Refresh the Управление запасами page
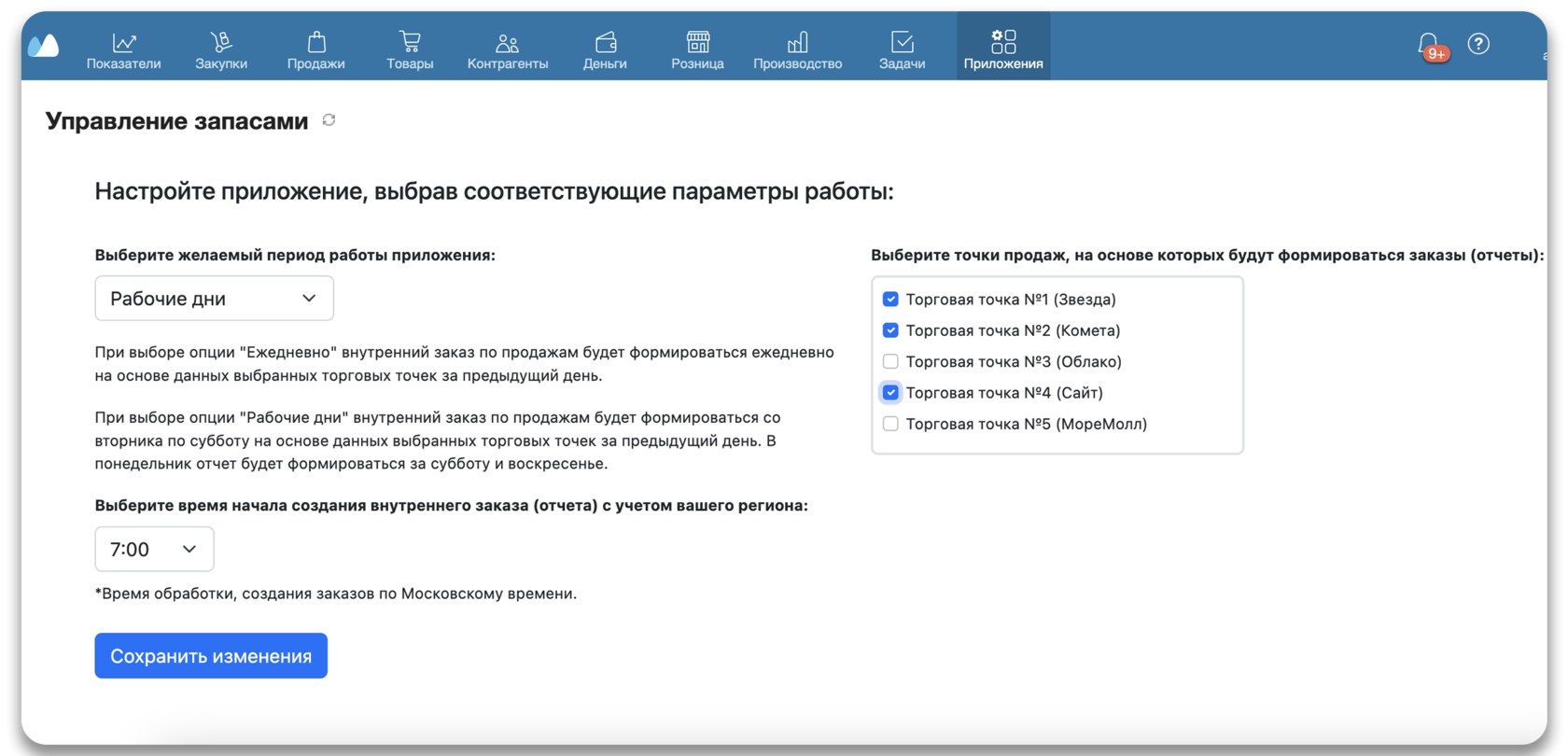 (329, 120)
